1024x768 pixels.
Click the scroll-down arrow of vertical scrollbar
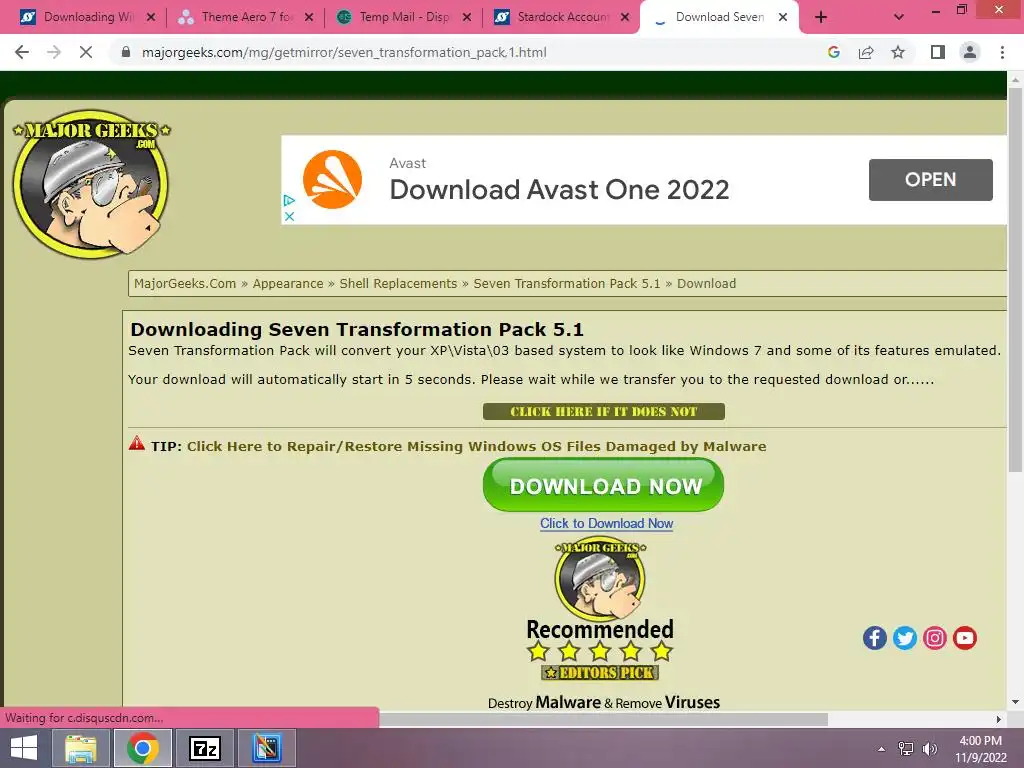[x=1015, y=702]
